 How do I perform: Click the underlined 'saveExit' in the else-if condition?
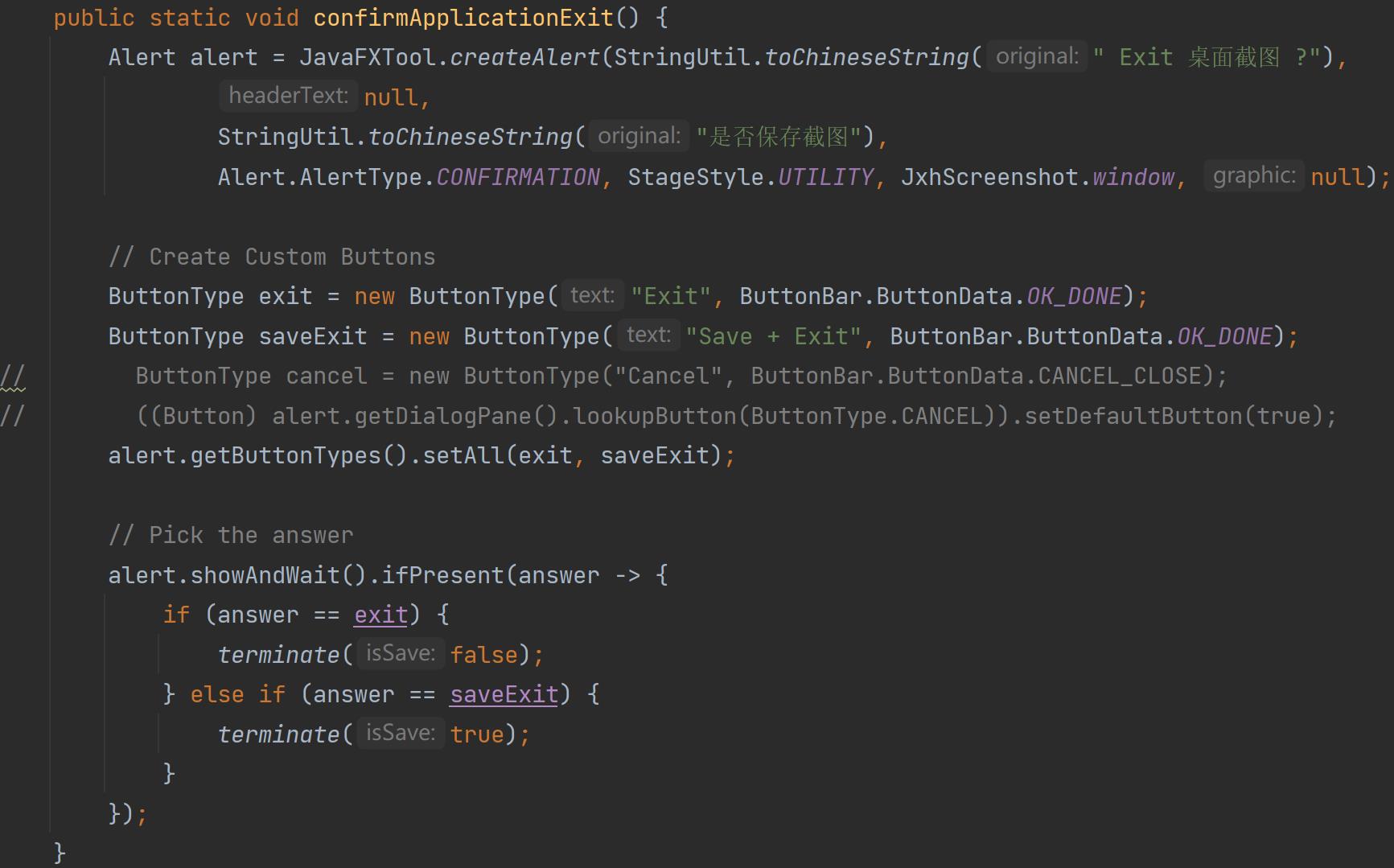[504, 694]
